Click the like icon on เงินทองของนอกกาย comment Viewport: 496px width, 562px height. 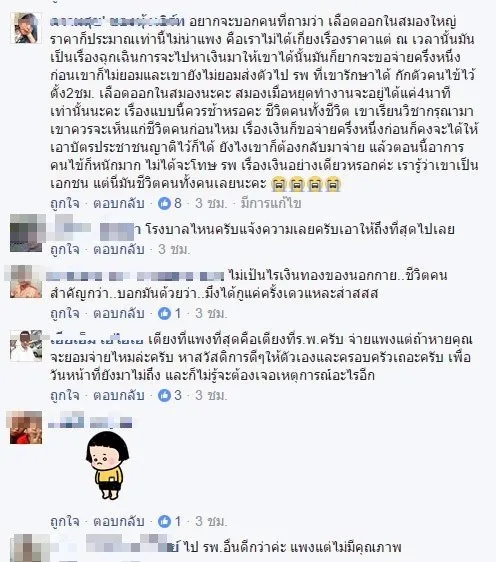click(164, 314)
